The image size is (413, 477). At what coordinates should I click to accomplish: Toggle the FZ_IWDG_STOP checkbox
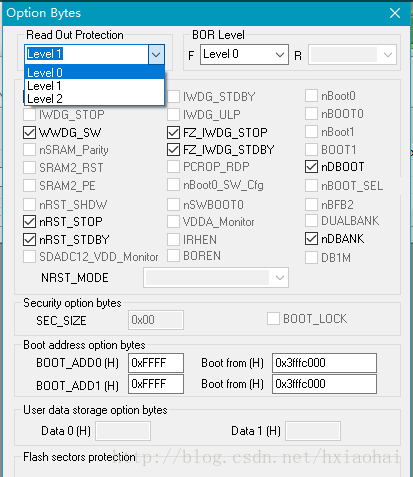173,133
